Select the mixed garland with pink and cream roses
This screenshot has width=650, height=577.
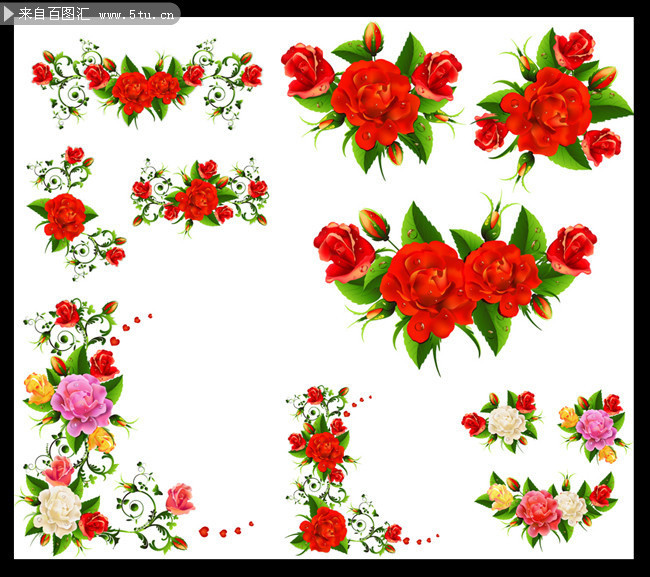pos(546,510)
